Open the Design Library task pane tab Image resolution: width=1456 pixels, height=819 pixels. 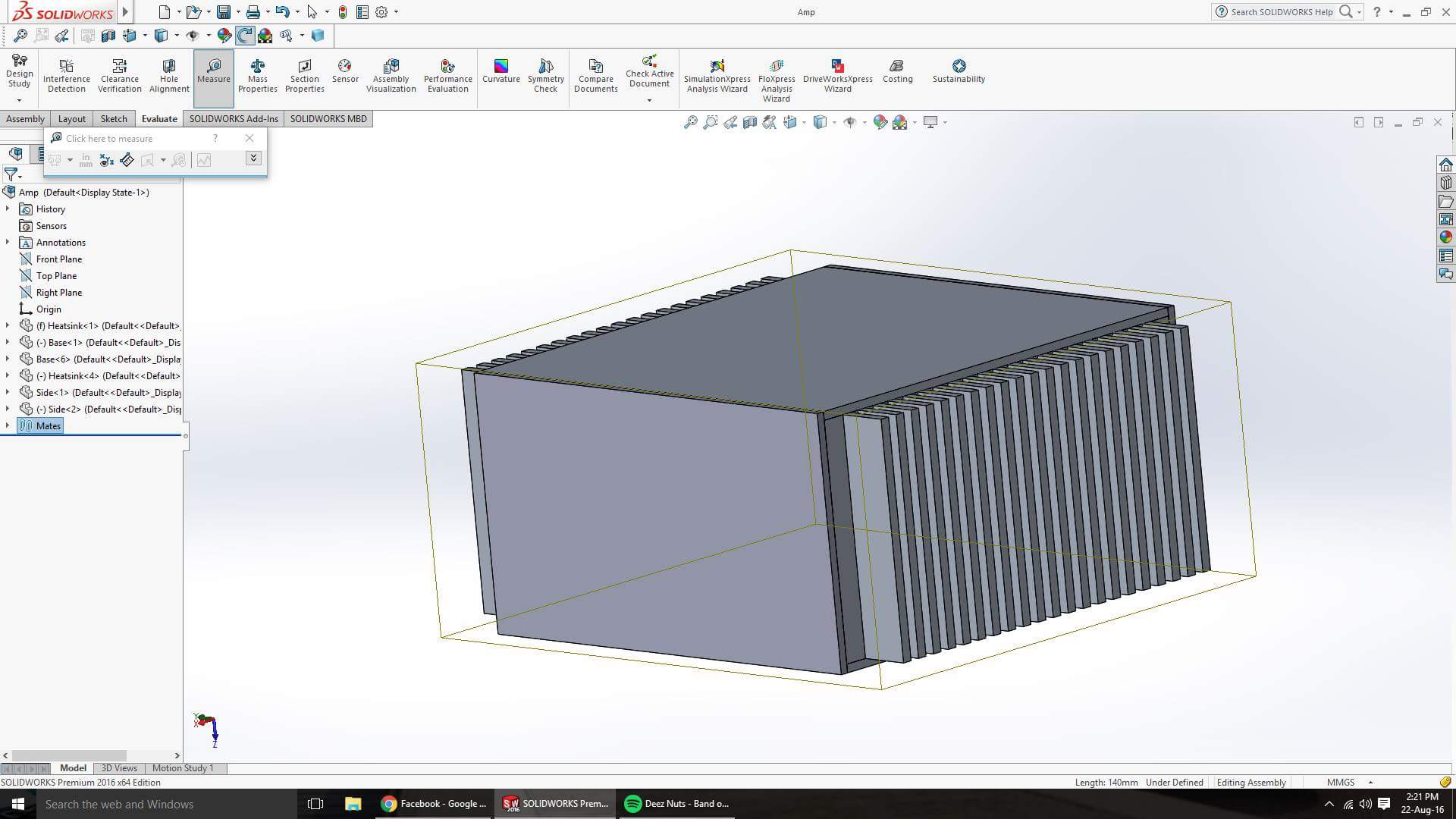click(1446, 183)
